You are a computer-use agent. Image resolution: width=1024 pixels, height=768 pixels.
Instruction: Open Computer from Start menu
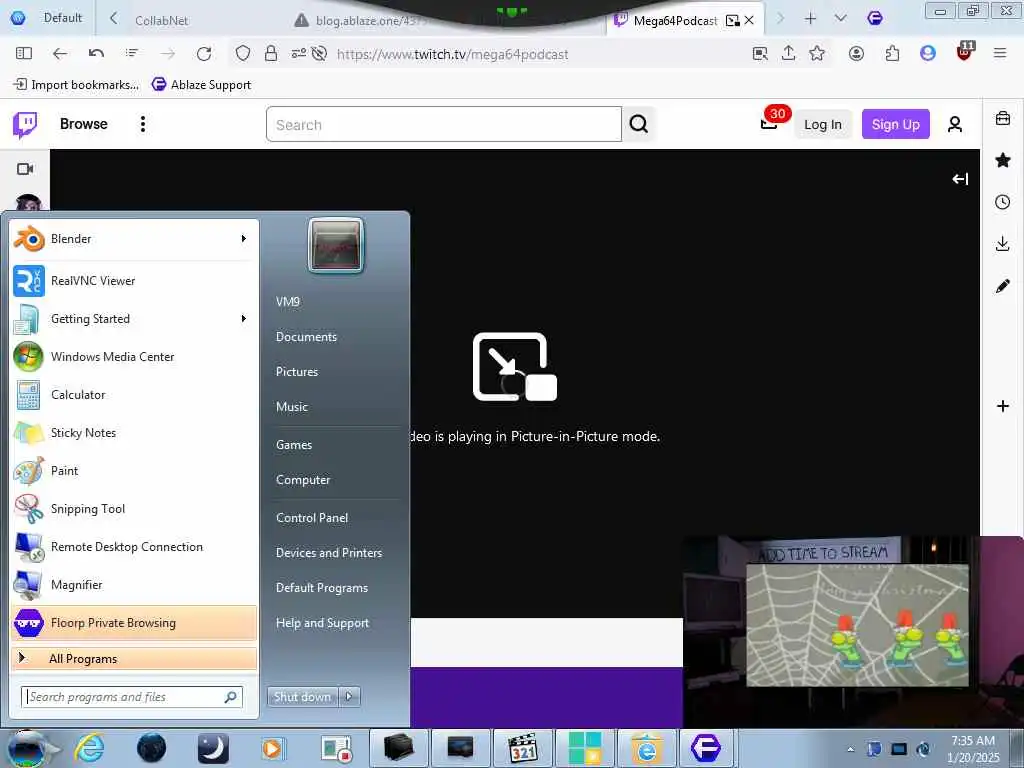click(303, 480)
